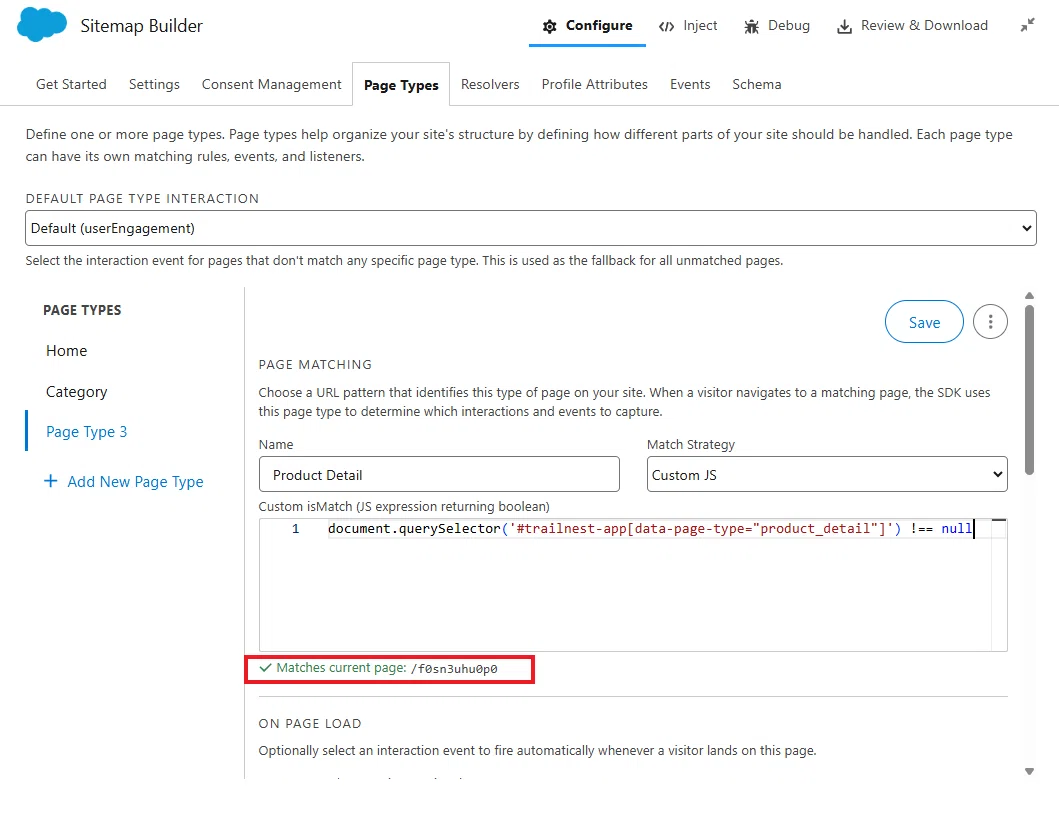The width and height of the screenshot is (1059, 820).
Task: Click the Debug bug icon
Action: click(752, 26)
